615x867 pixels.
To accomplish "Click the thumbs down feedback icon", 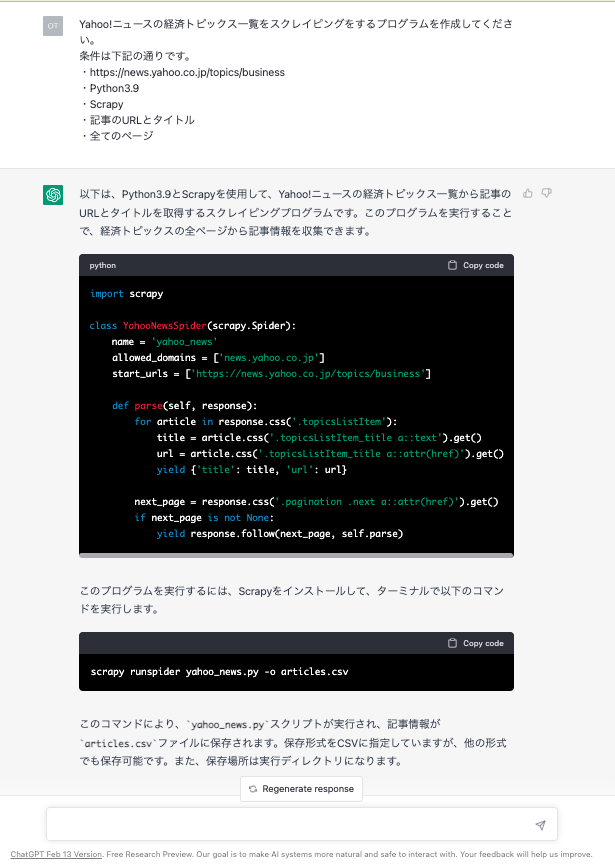I will tap(546, 193).
